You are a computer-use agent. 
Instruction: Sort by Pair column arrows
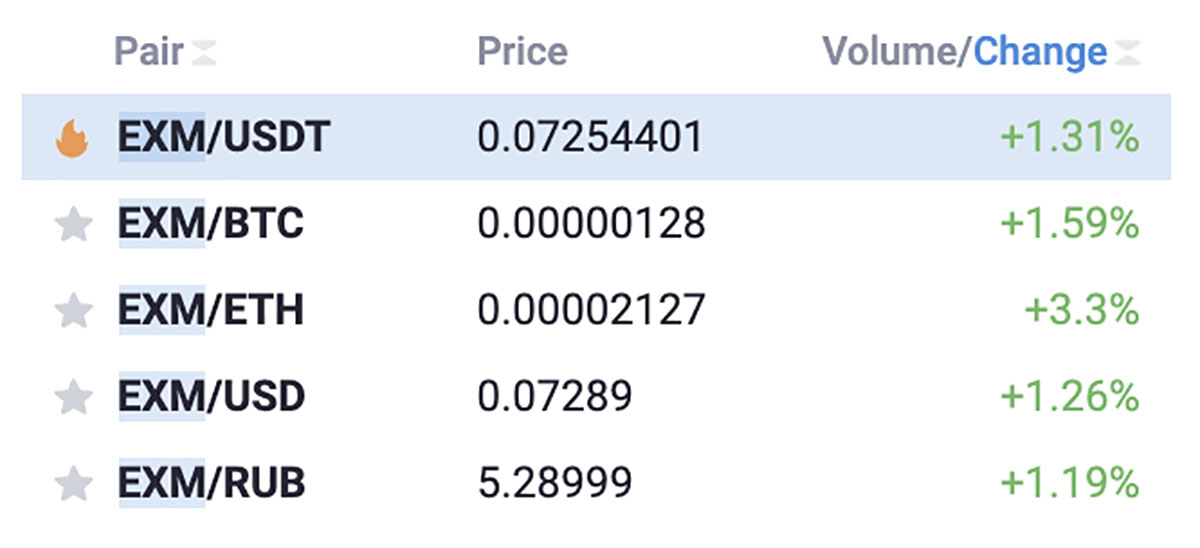pyautogui.click(x=203, y=52)
